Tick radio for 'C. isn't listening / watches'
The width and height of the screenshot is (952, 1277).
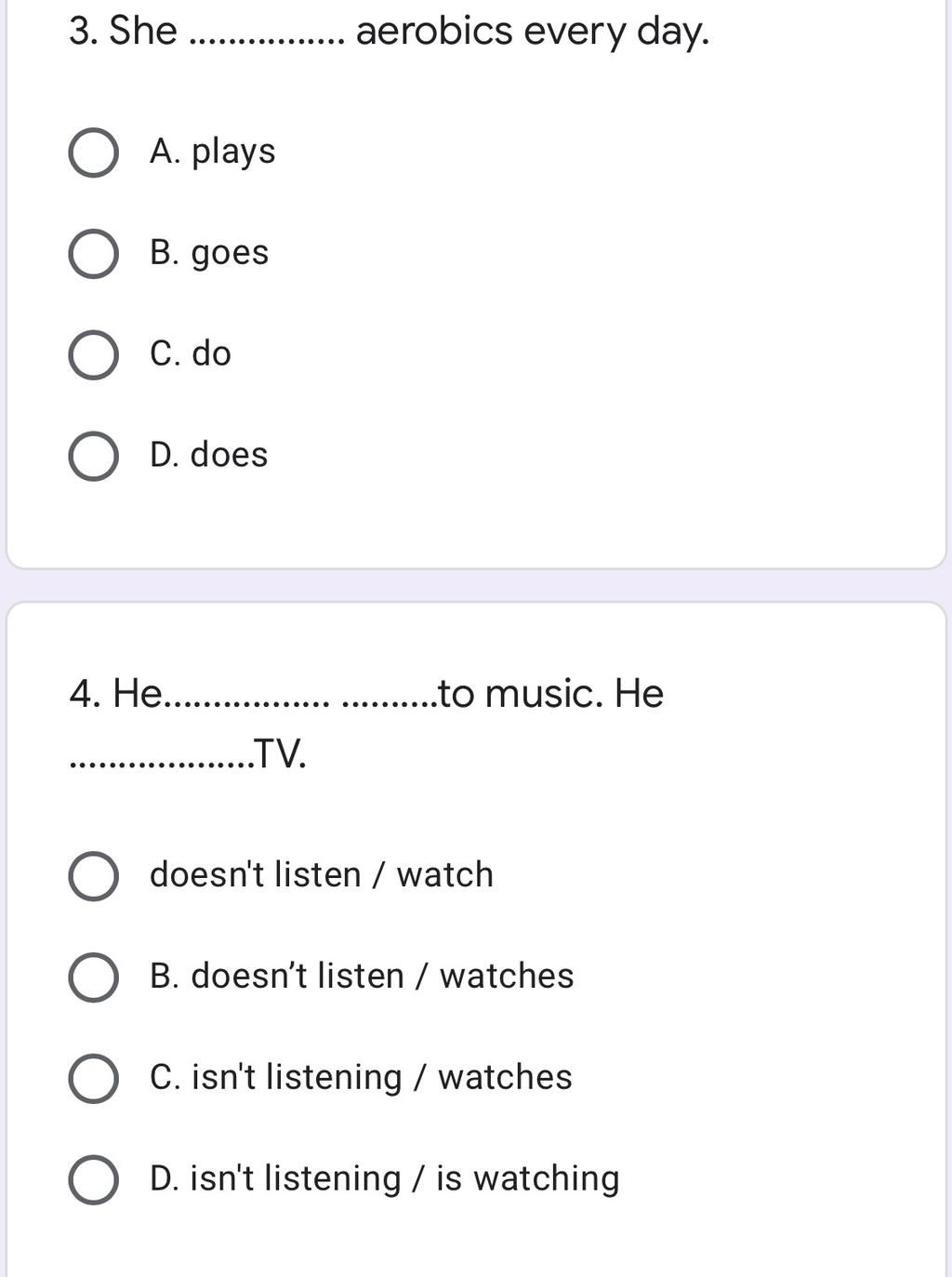point(93,1079)
